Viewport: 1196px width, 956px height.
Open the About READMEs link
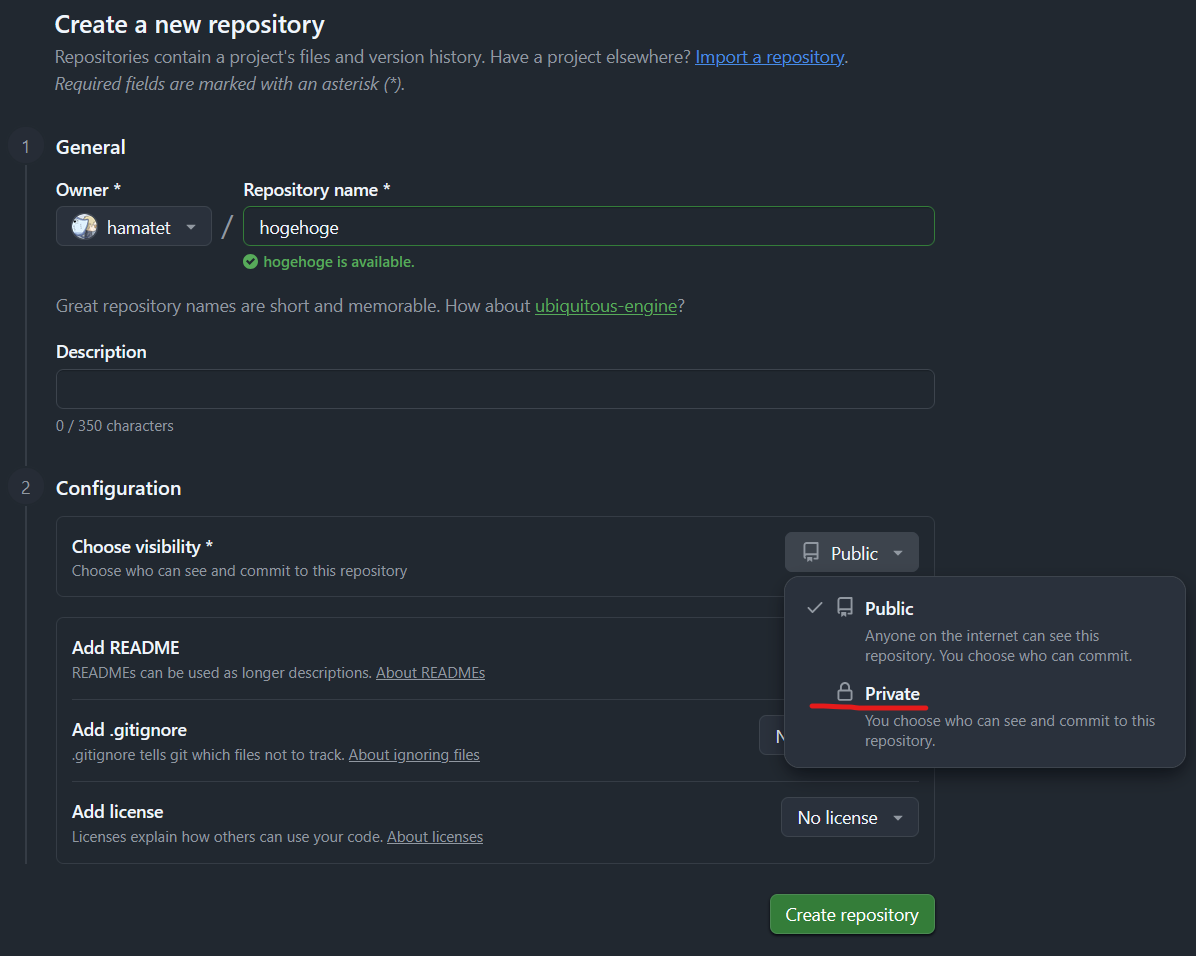click(430, 673)
